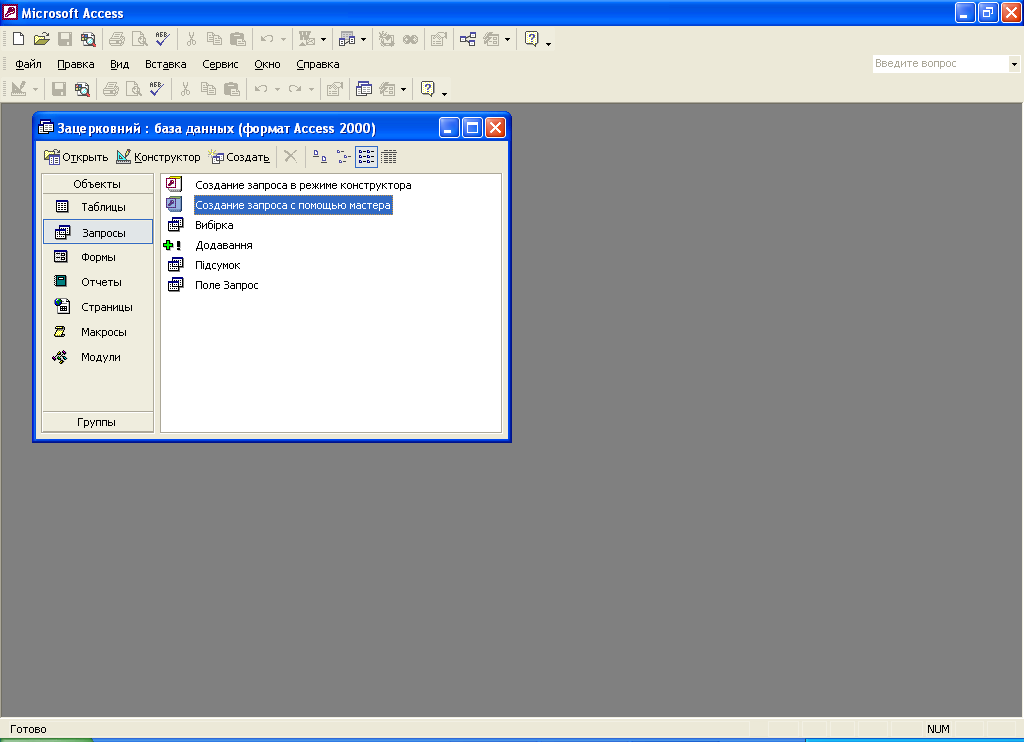Screen dimensions: 1024x742
Task: Click the Создать button in database window
Action: click(x=239, y=157)
